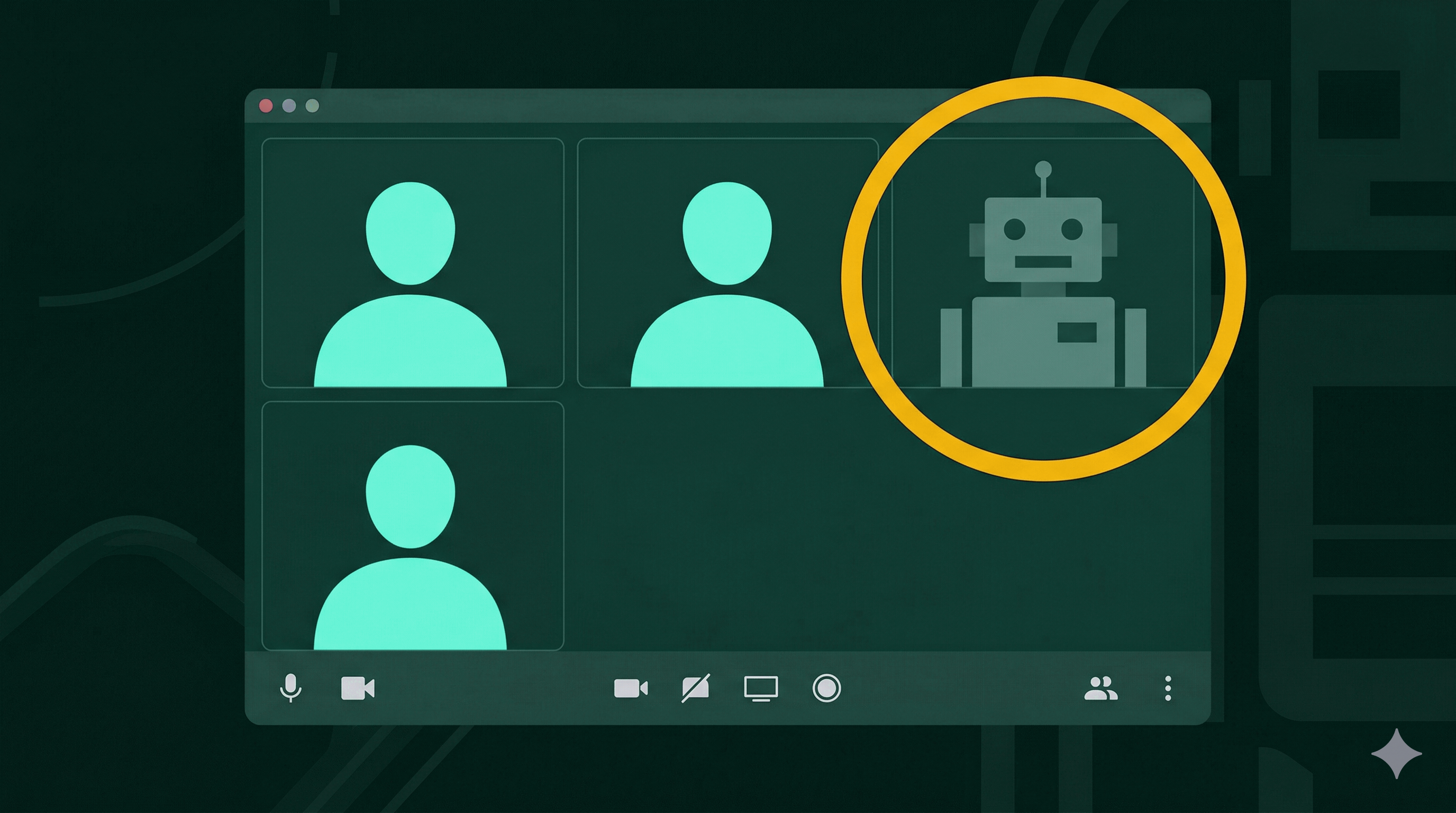1456x813 pixels.
Task: Close the call window with the red button
Action: 266,106
